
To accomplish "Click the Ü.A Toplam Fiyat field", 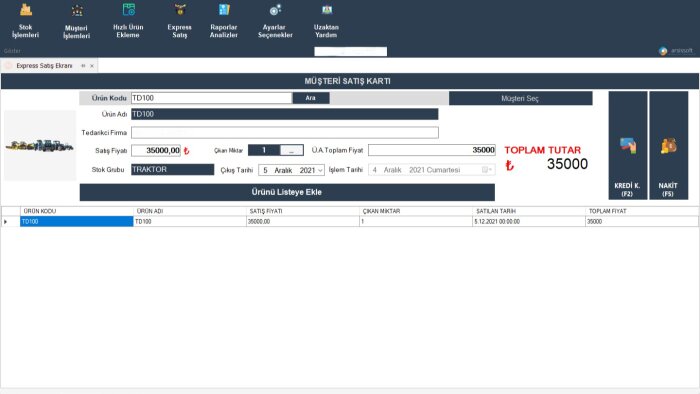I will pyautogui.click(x=432, y=150).
